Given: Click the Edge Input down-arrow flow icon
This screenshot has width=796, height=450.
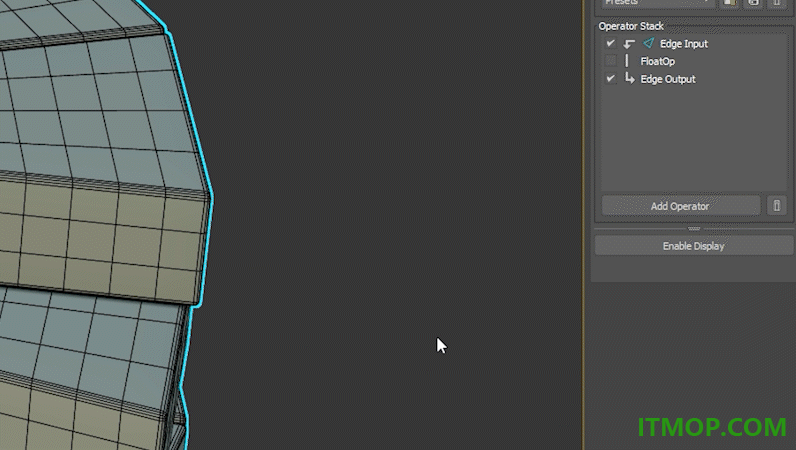Looking at the screenshot, I should pyautogui.click(x=629, y=44).
